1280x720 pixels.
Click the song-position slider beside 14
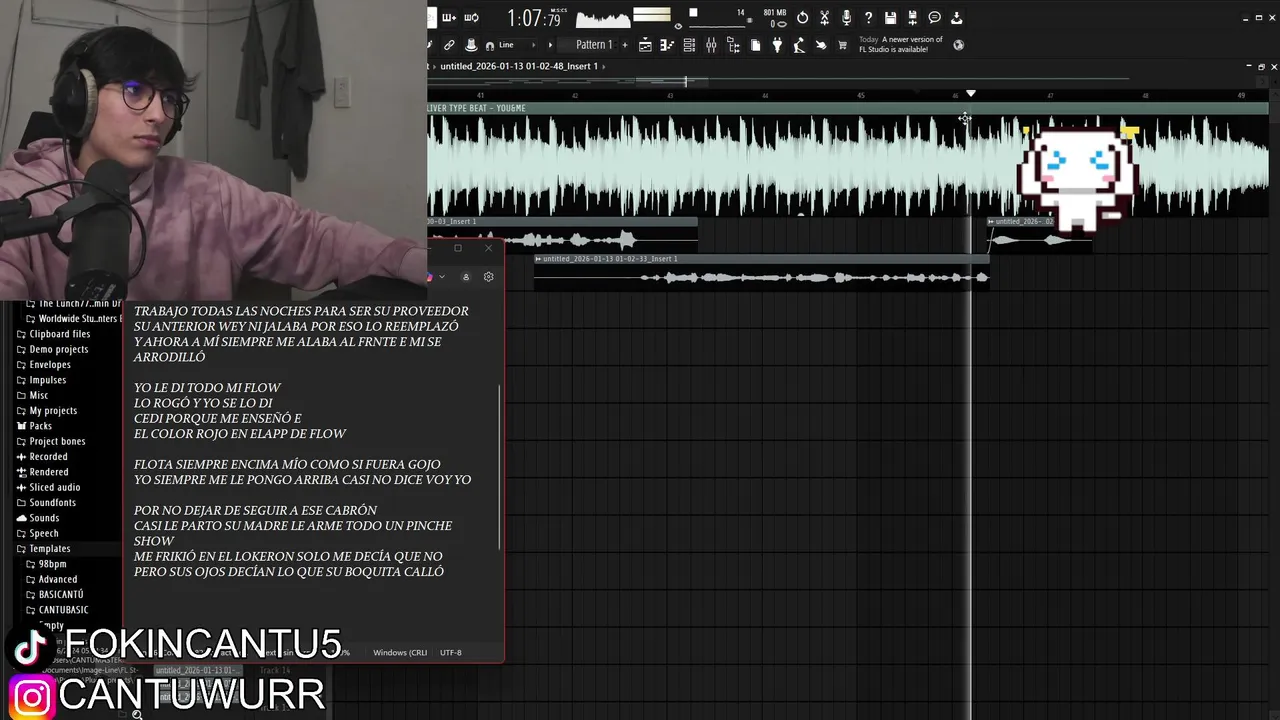click(717, 27)
